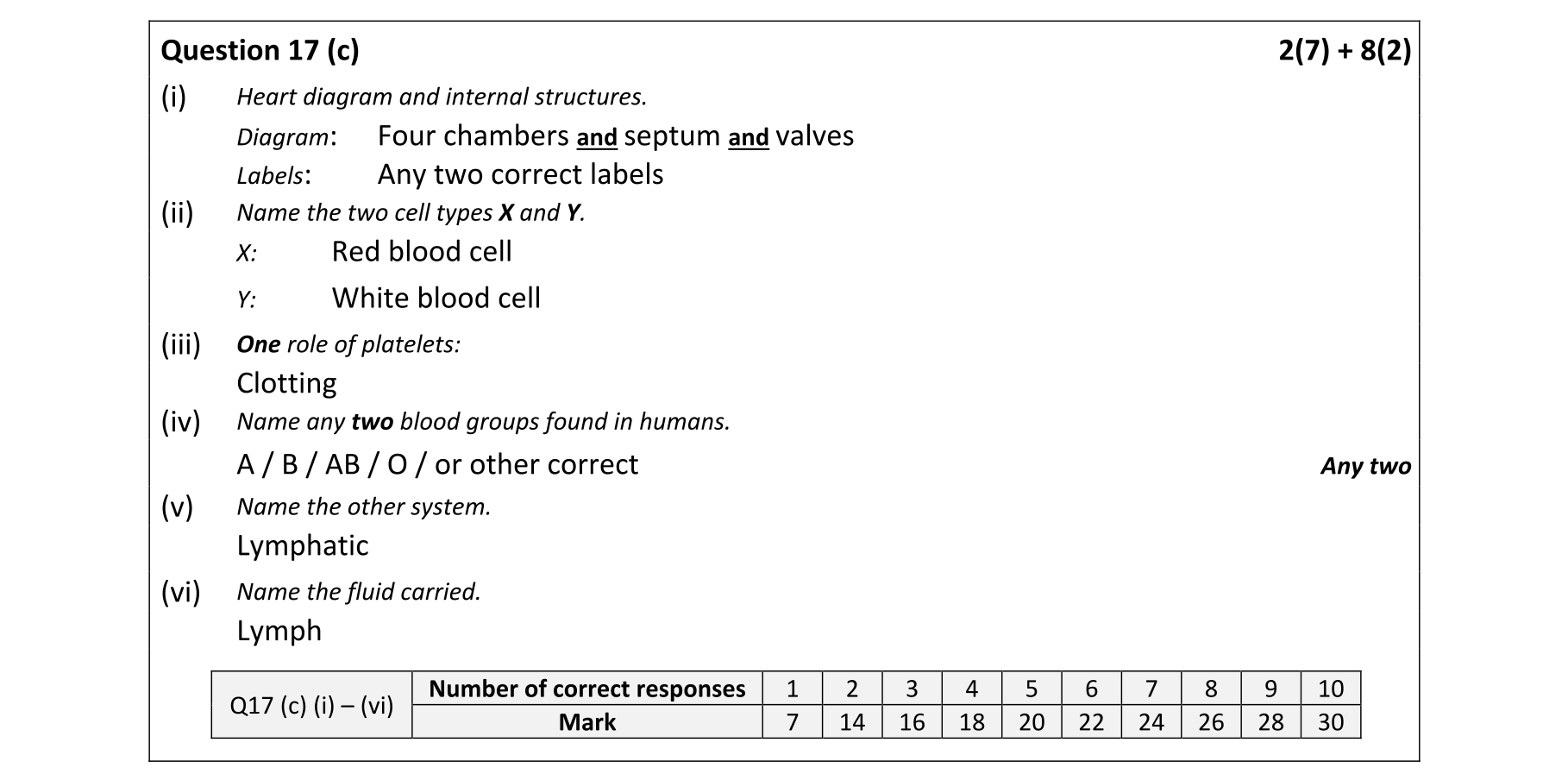This screenshot has height=774, width=1568.
Task: Select the answer "White blood cell"
Action: click(x=436, y=298)
